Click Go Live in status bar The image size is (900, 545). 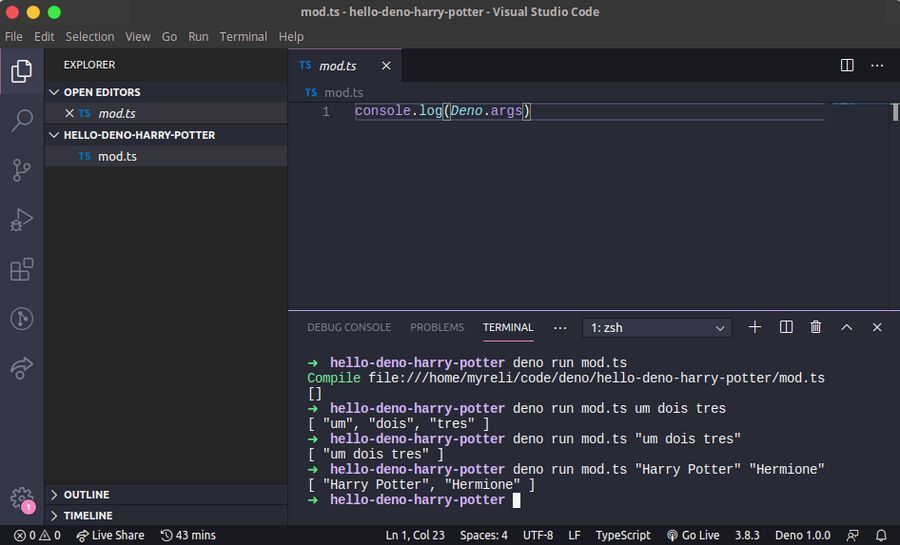693,535
